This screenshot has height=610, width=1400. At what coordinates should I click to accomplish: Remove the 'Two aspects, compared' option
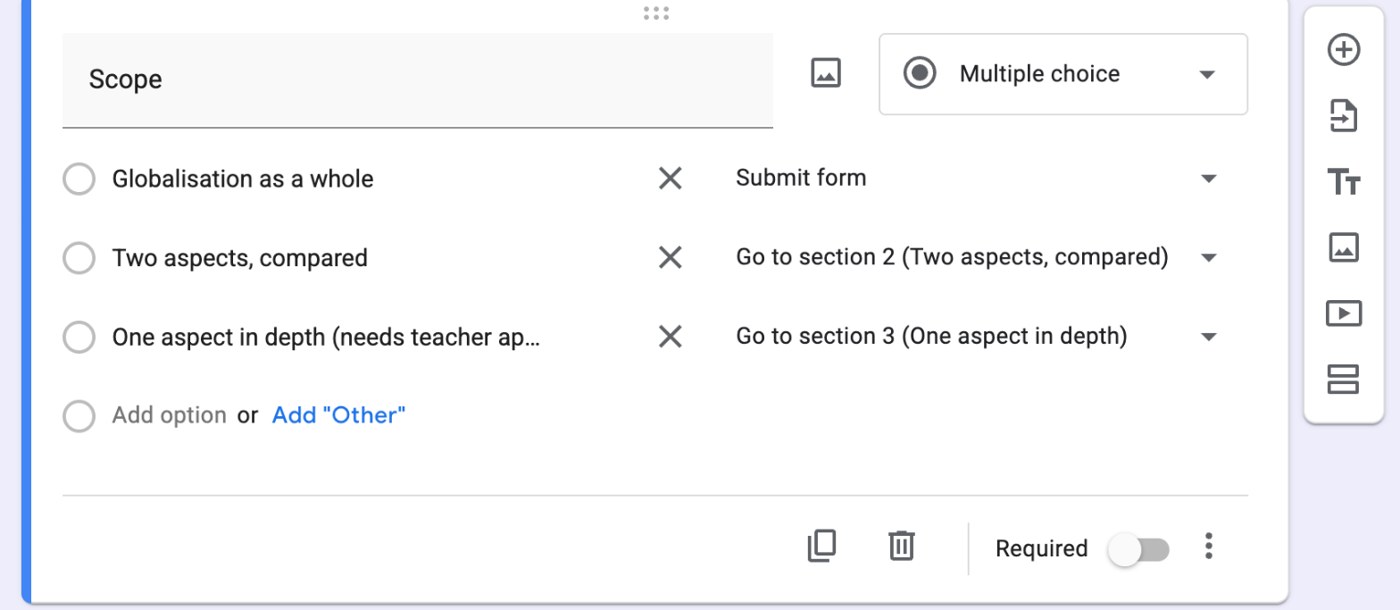click(x=670, y=258)
